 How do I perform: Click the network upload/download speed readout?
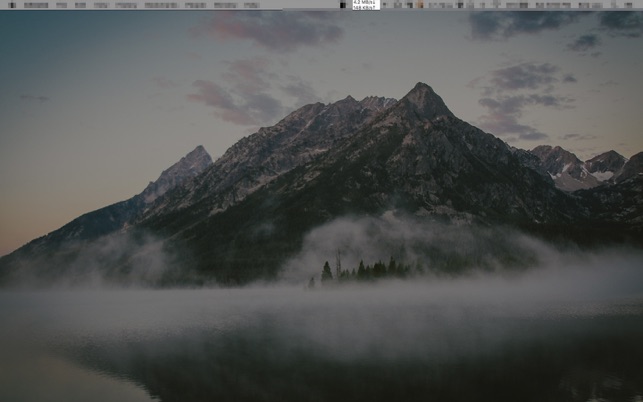tap(366, 5)
